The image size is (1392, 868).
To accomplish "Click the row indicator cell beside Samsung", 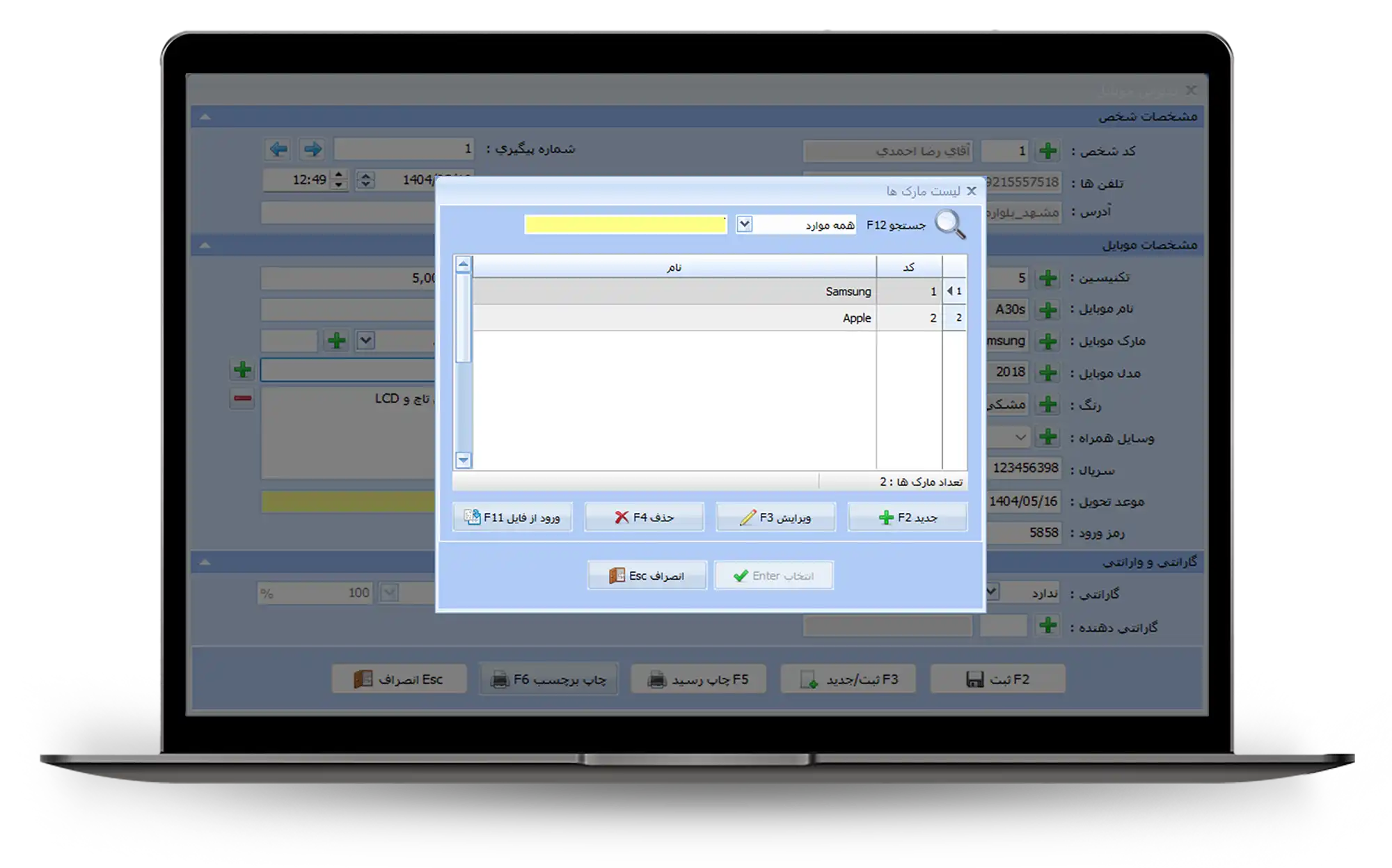I will click(x=954, y=291).
